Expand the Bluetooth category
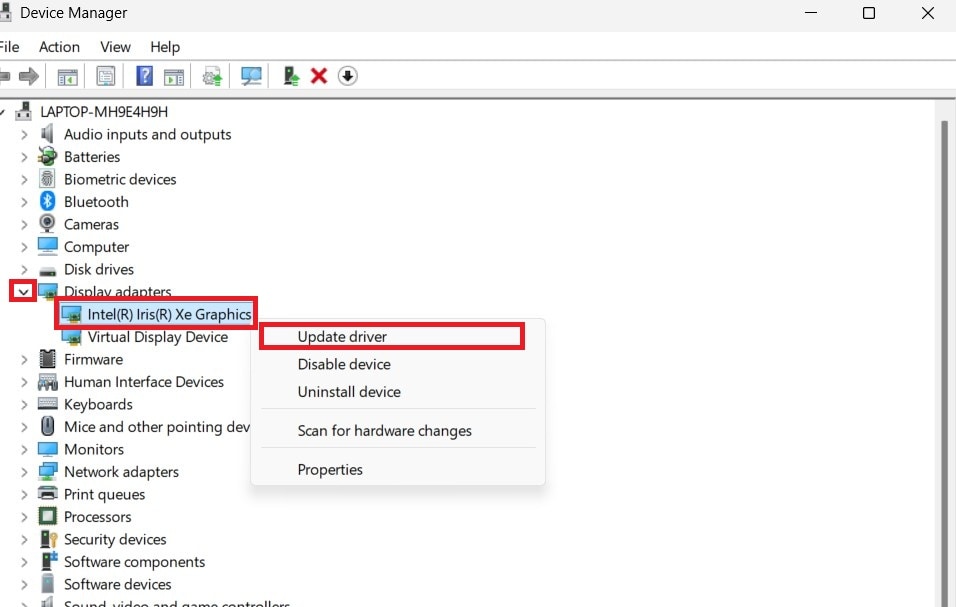 tap(24, 202)
